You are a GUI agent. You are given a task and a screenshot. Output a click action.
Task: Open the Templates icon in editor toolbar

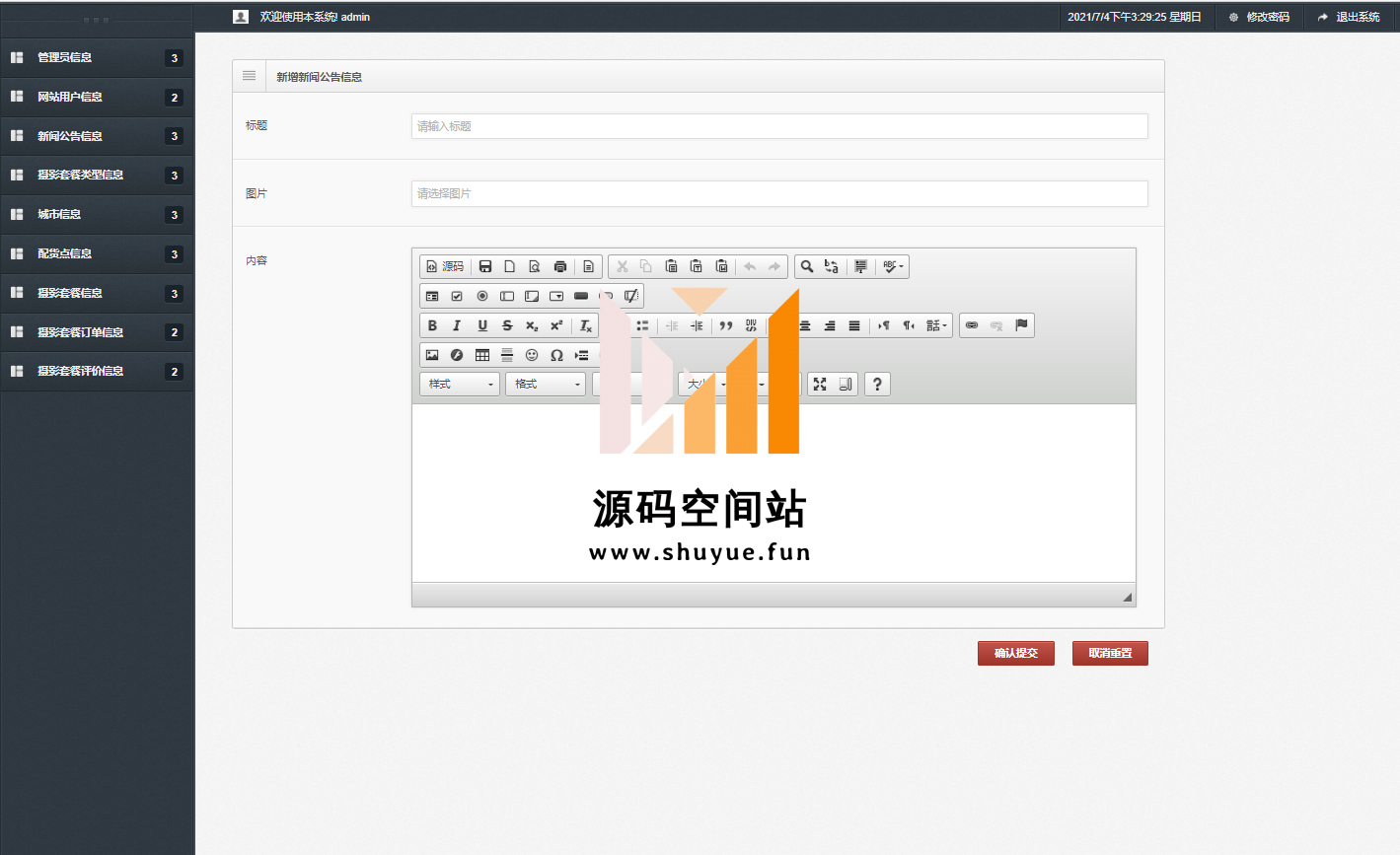[588, 266]
